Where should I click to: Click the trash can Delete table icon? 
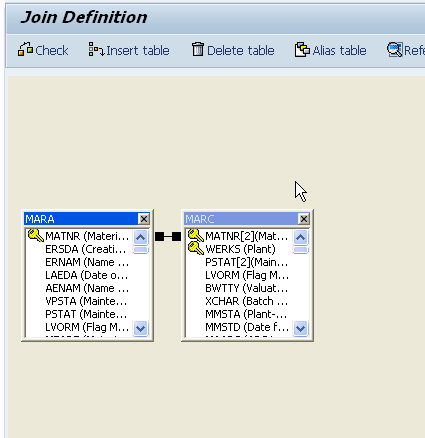pyautogui.click(x=198, y=49)
